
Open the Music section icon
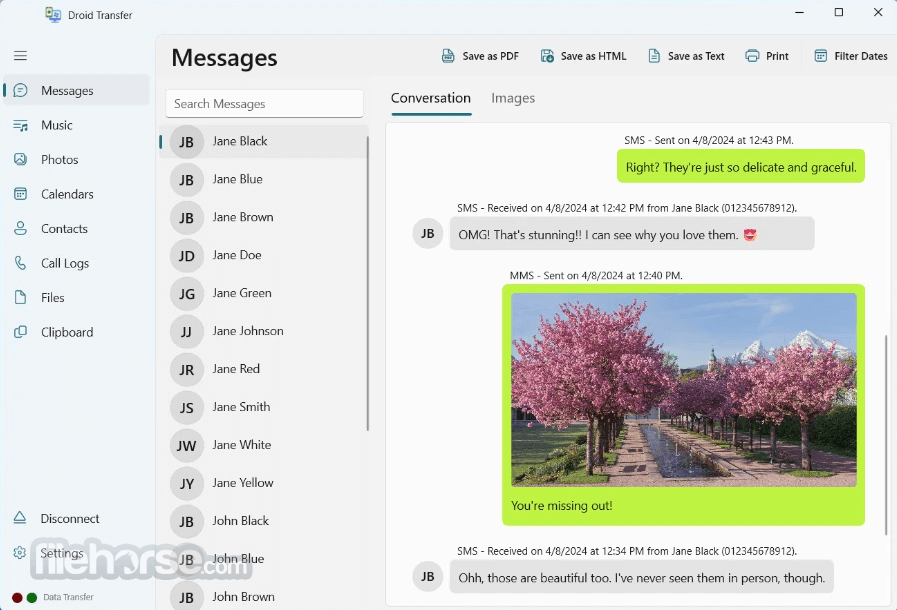pos(21,125)
